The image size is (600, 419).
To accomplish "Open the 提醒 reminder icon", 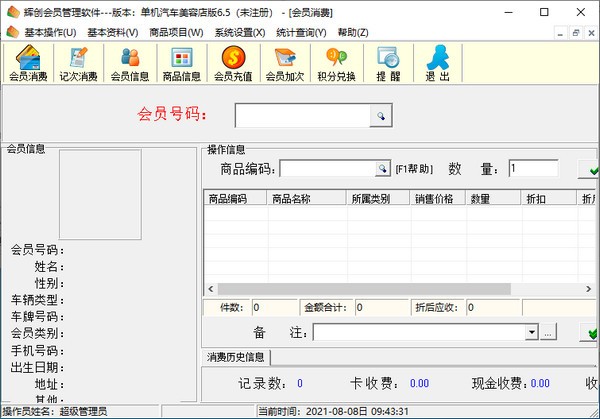I will point(387,64).
